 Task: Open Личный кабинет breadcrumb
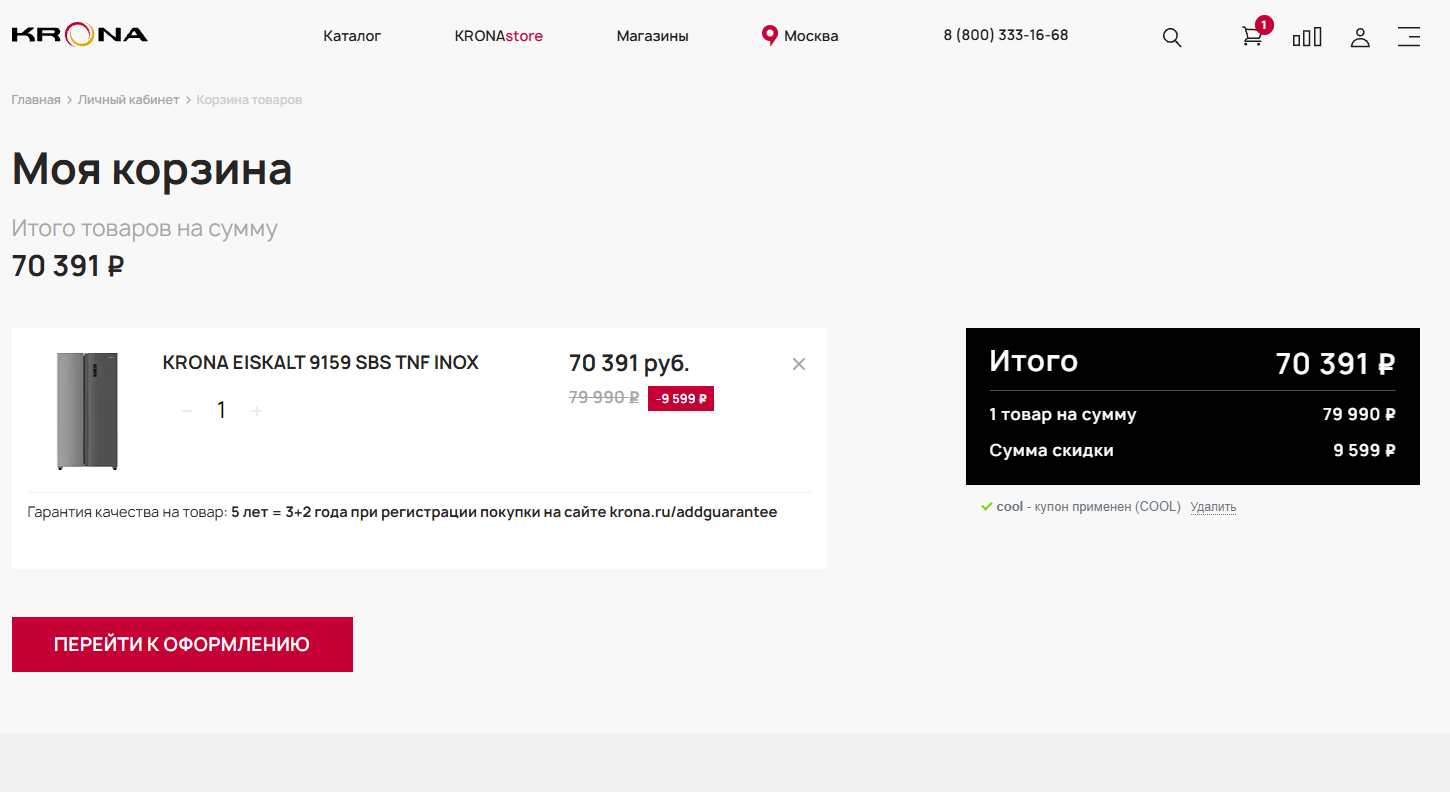128,100
